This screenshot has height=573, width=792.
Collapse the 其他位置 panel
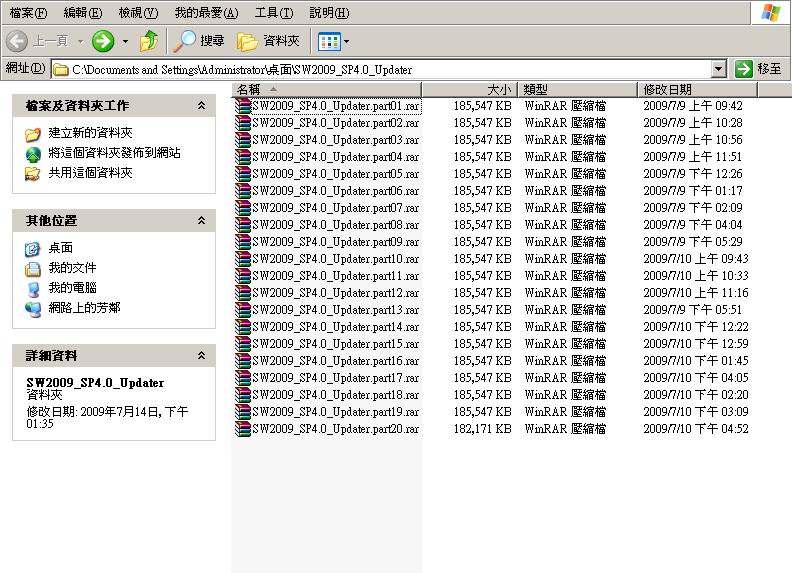coord(202,220)
